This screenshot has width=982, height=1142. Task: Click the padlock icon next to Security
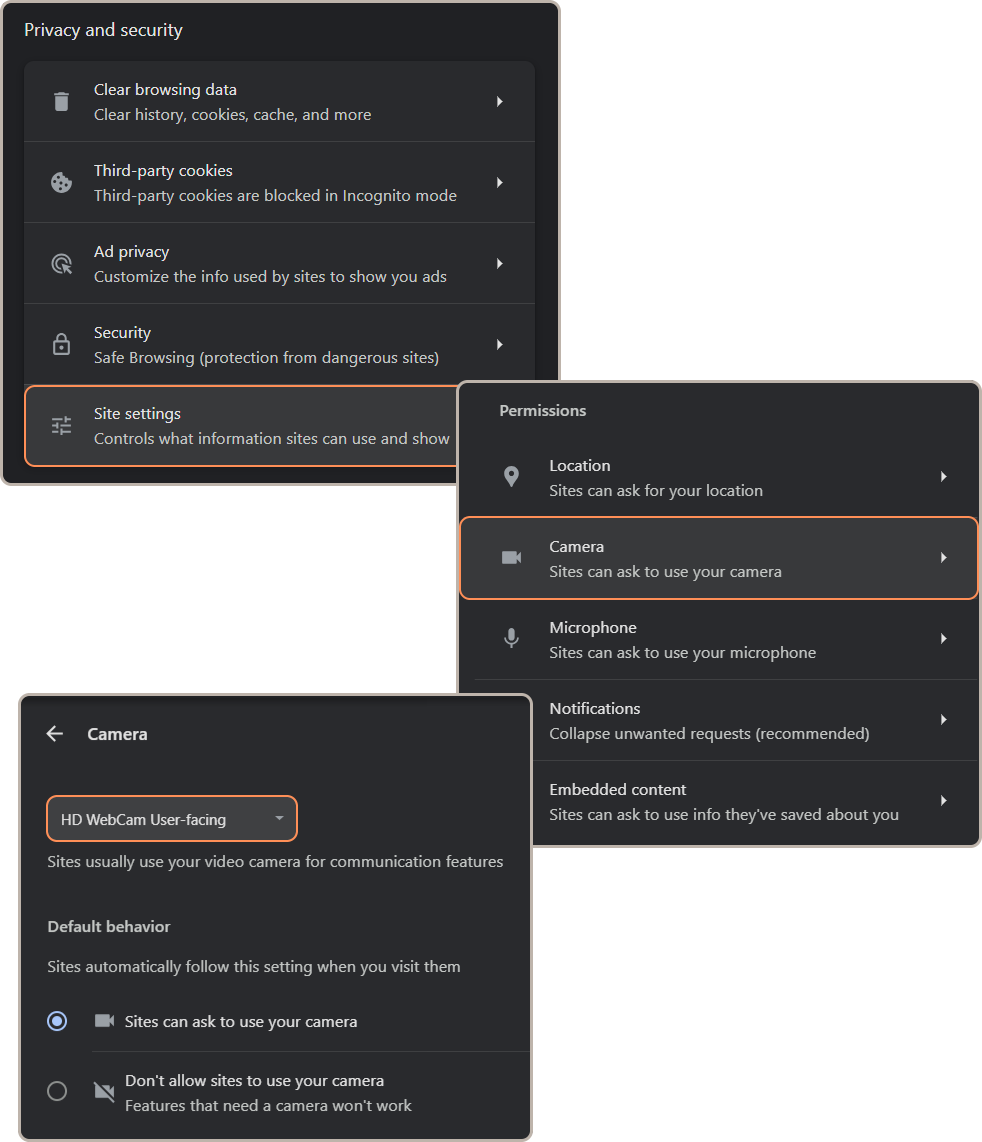(61, 345)
